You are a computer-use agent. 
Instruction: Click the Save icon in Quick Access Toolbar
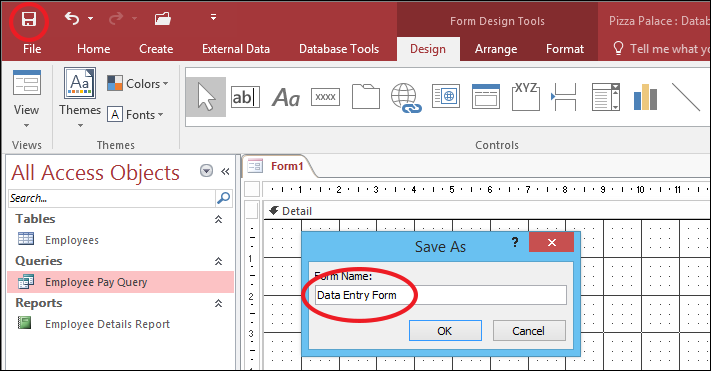point(29,20)
